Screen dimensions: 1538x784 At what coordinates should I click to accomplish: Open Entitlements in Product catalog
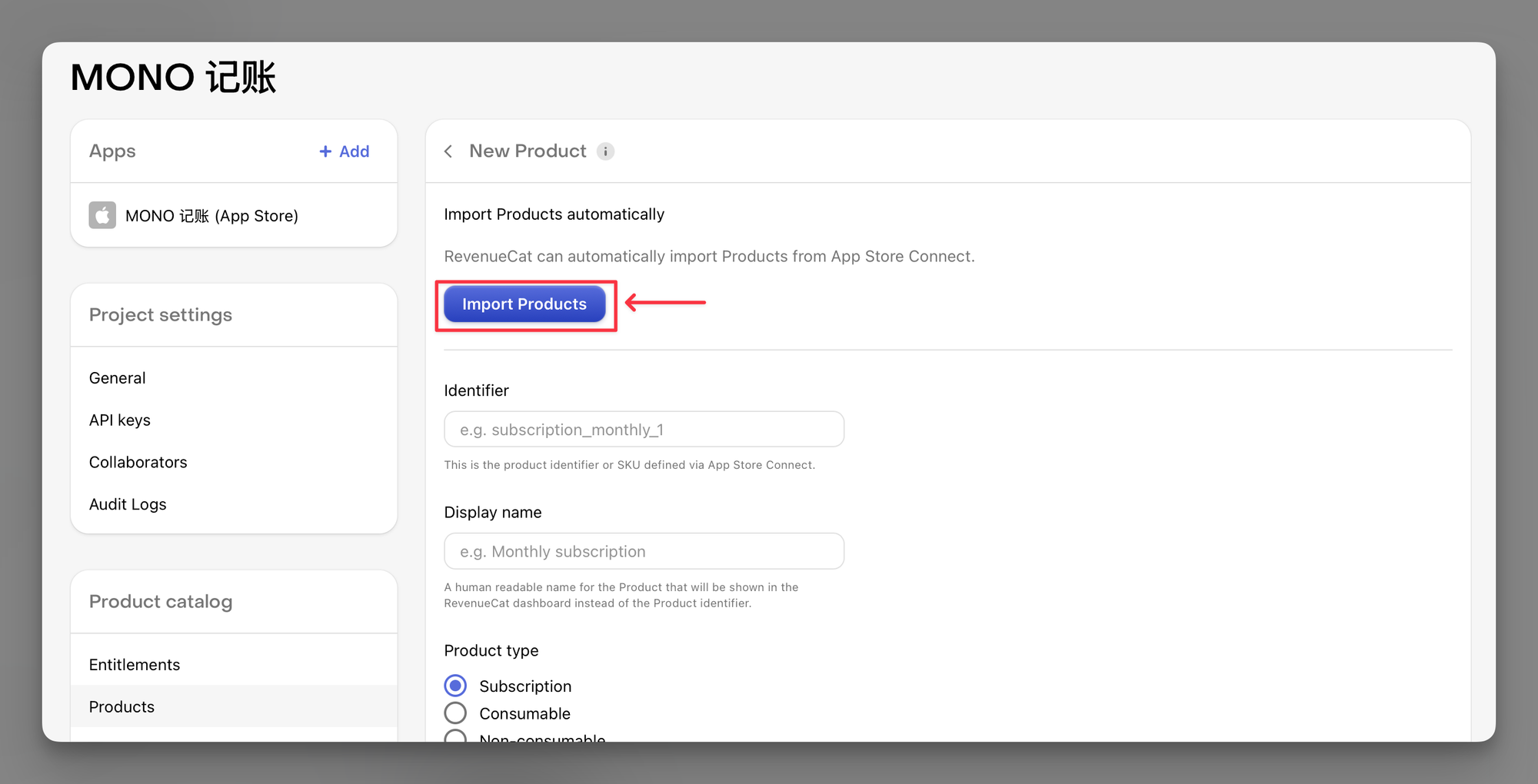pyautogui.click(x=134, y=665)
